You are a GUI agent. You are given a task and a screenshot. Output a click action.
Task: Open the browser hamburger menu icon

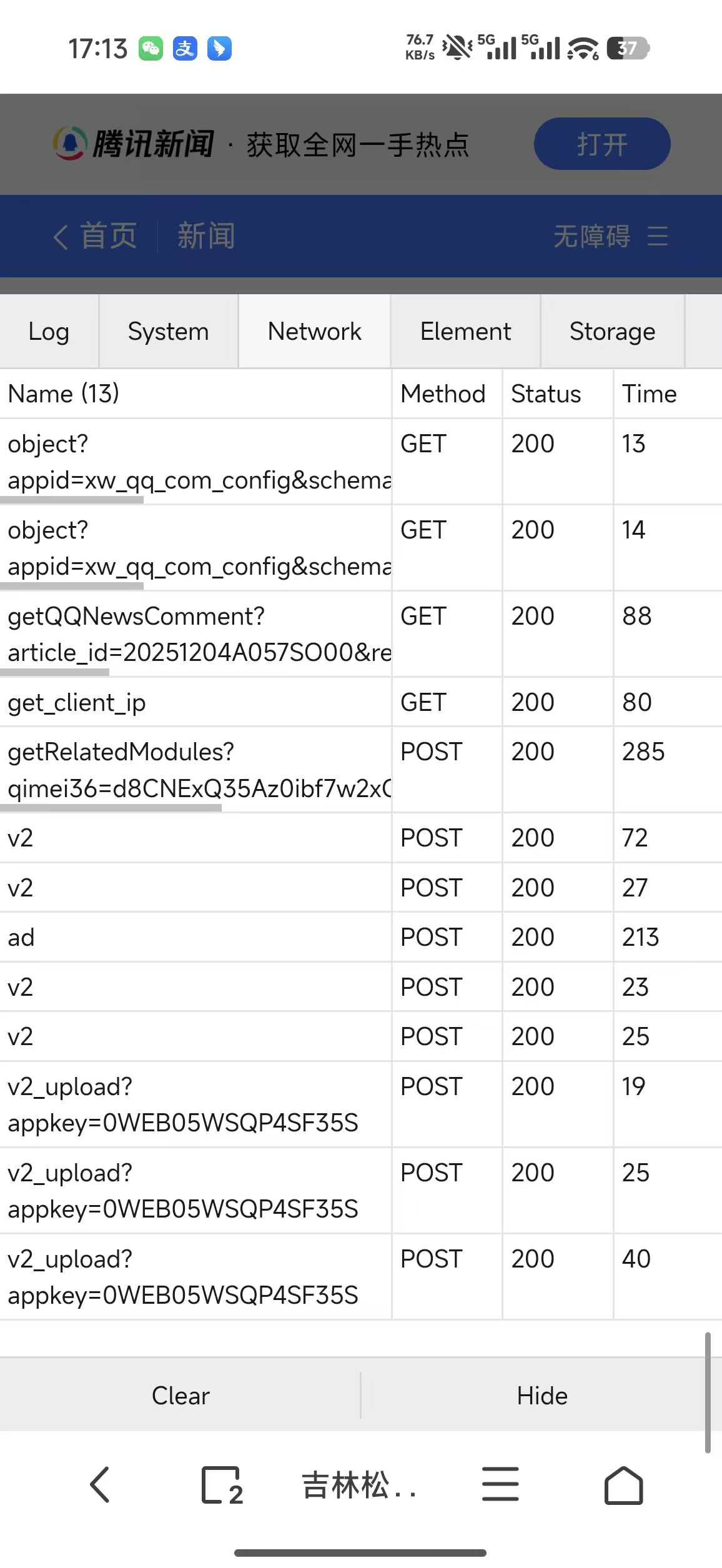pyautogui.click(x=500, y=1485)
